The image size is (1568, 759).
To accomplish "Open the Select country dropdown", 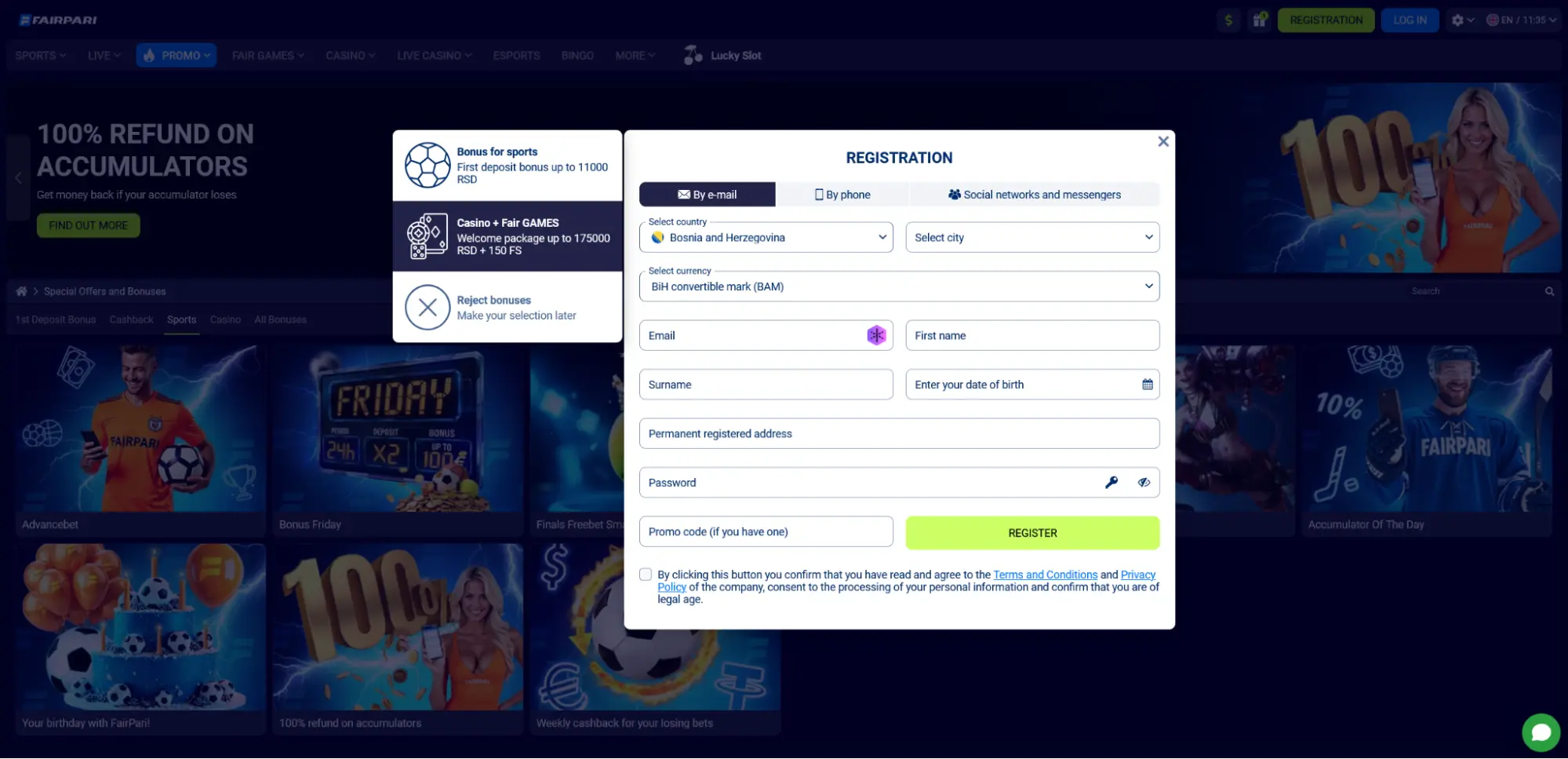I will click(x=766, y=238).
